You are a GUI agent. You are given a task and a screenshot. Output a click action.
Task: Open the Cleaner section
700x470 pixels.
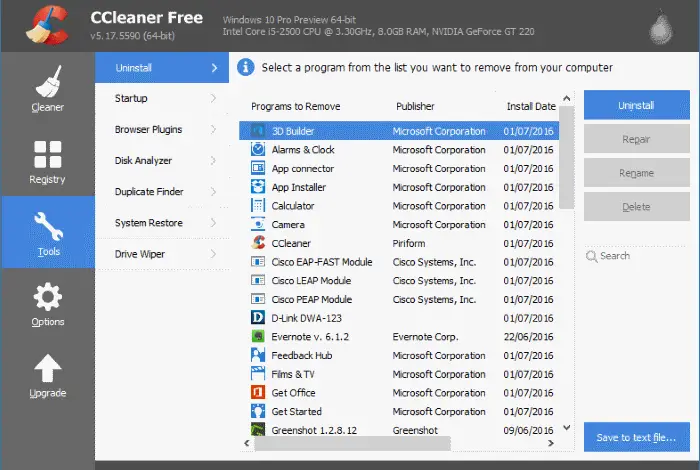tap(47, 88)
